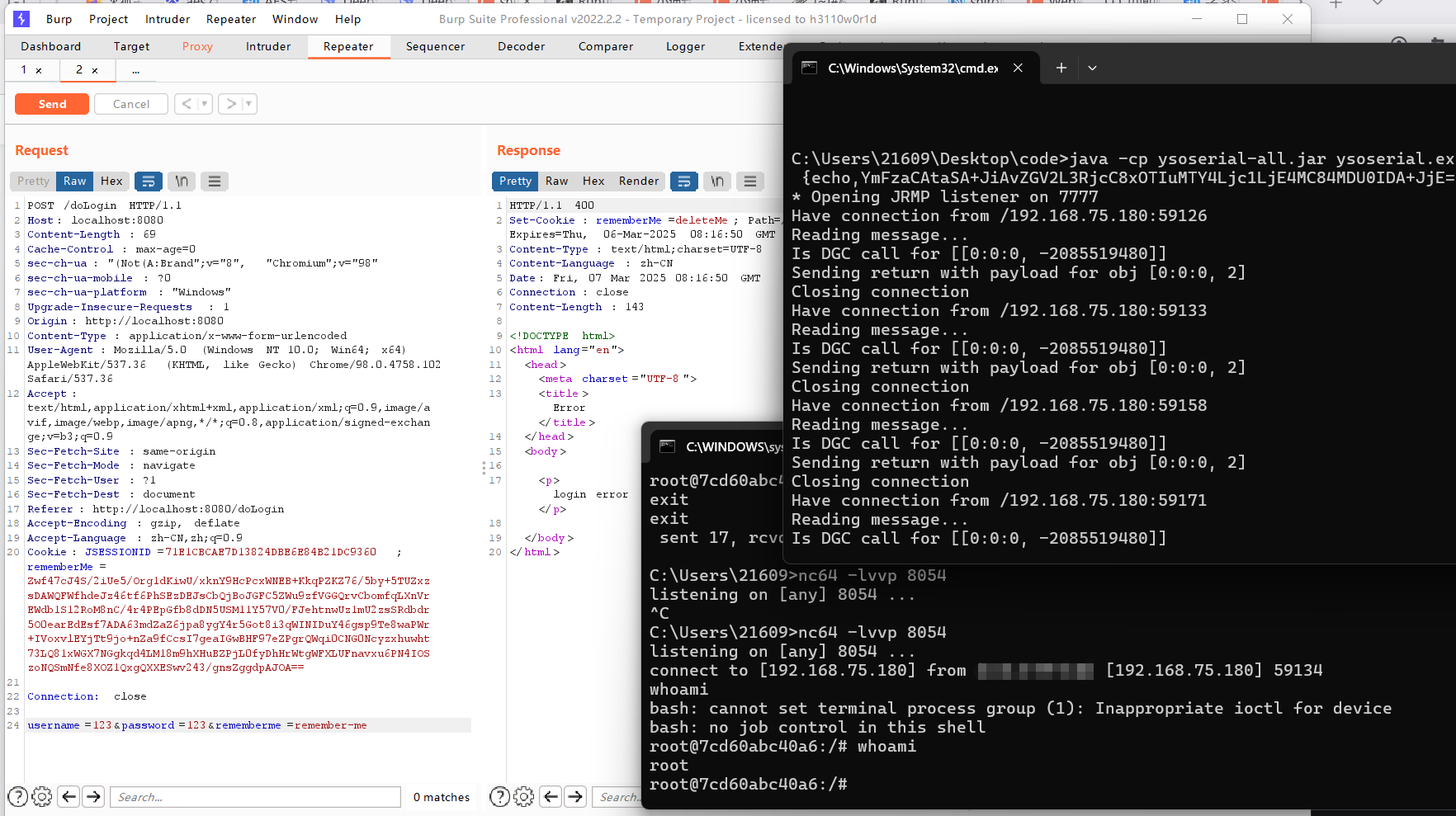Select response Hex view
The height and width of the screenshot is (816, 1456).
[x=593, y=182]
